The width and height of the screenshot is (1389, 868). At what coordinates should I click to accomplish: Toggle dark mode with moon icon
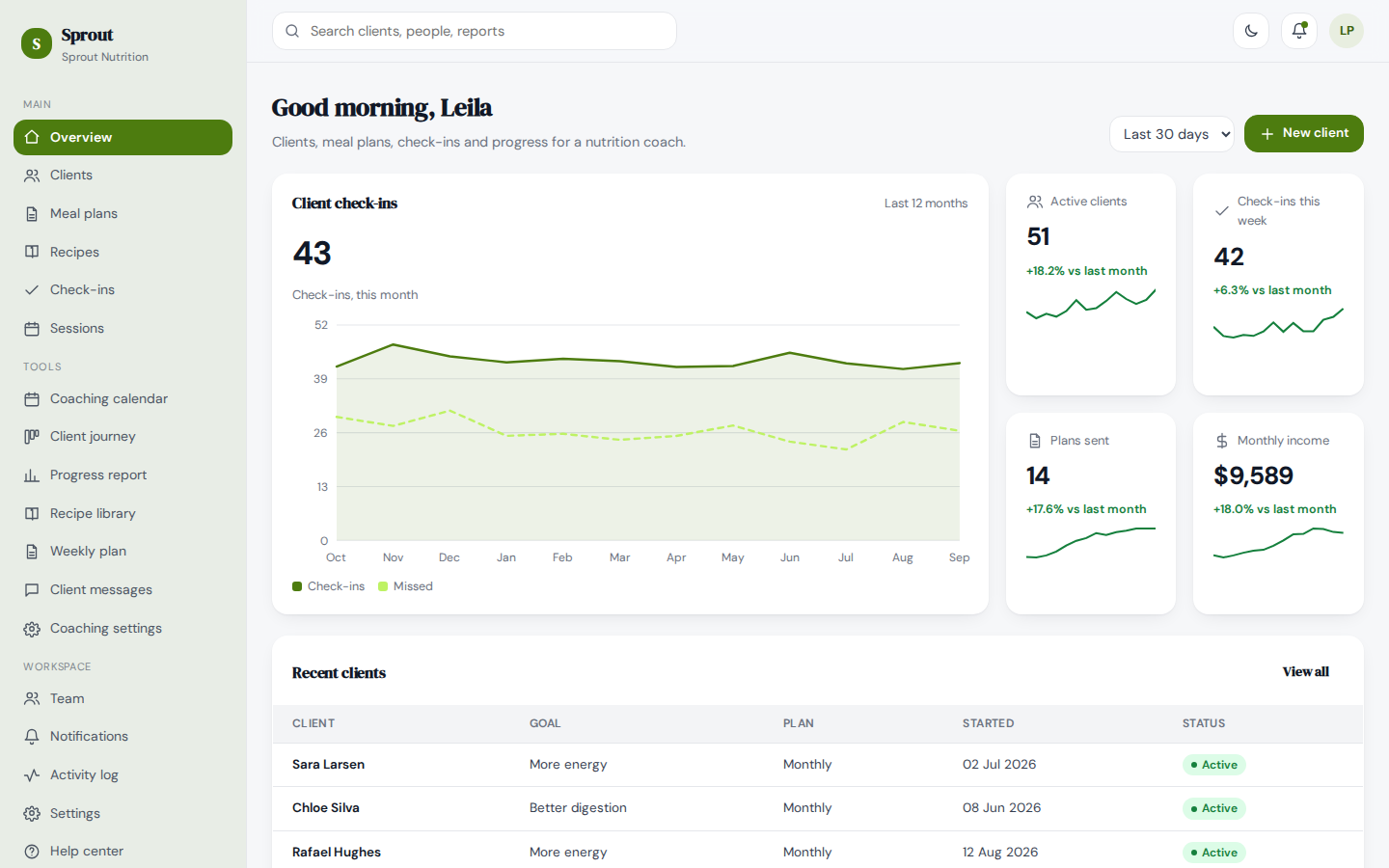pyautogui.click(x=1251, y=31)
